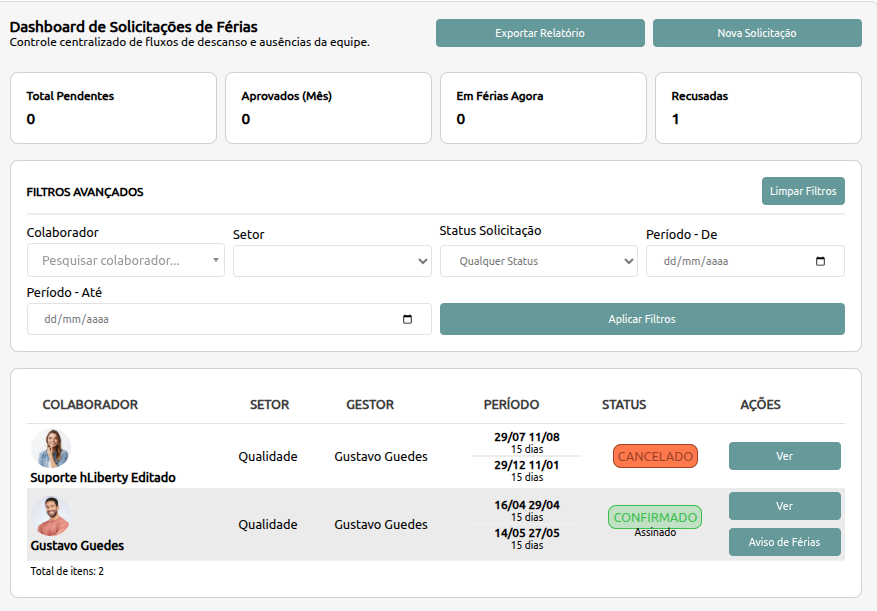Click Gustavo Guedes profile photo
877x611 pixels.
(52, 513)
